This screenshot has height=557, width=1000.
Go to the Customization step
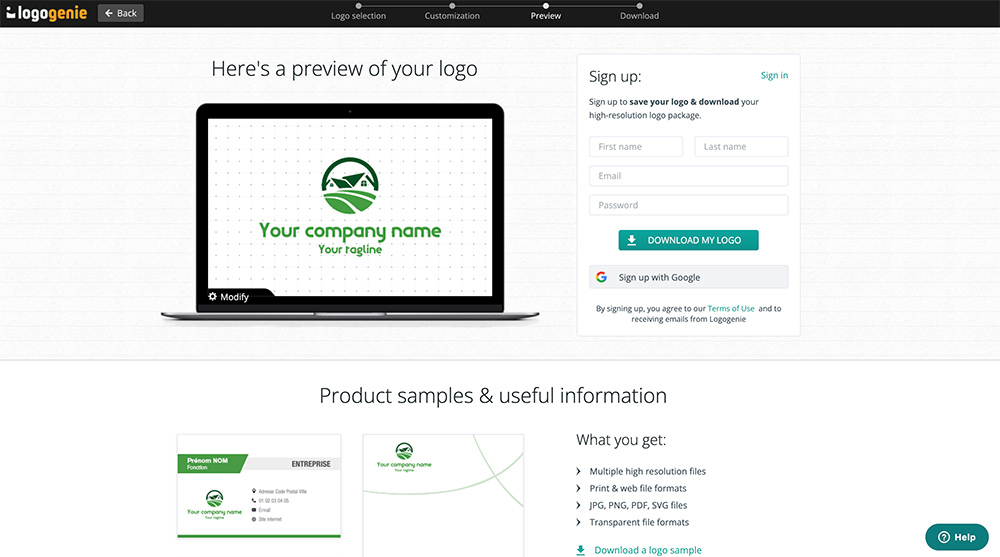452,16
